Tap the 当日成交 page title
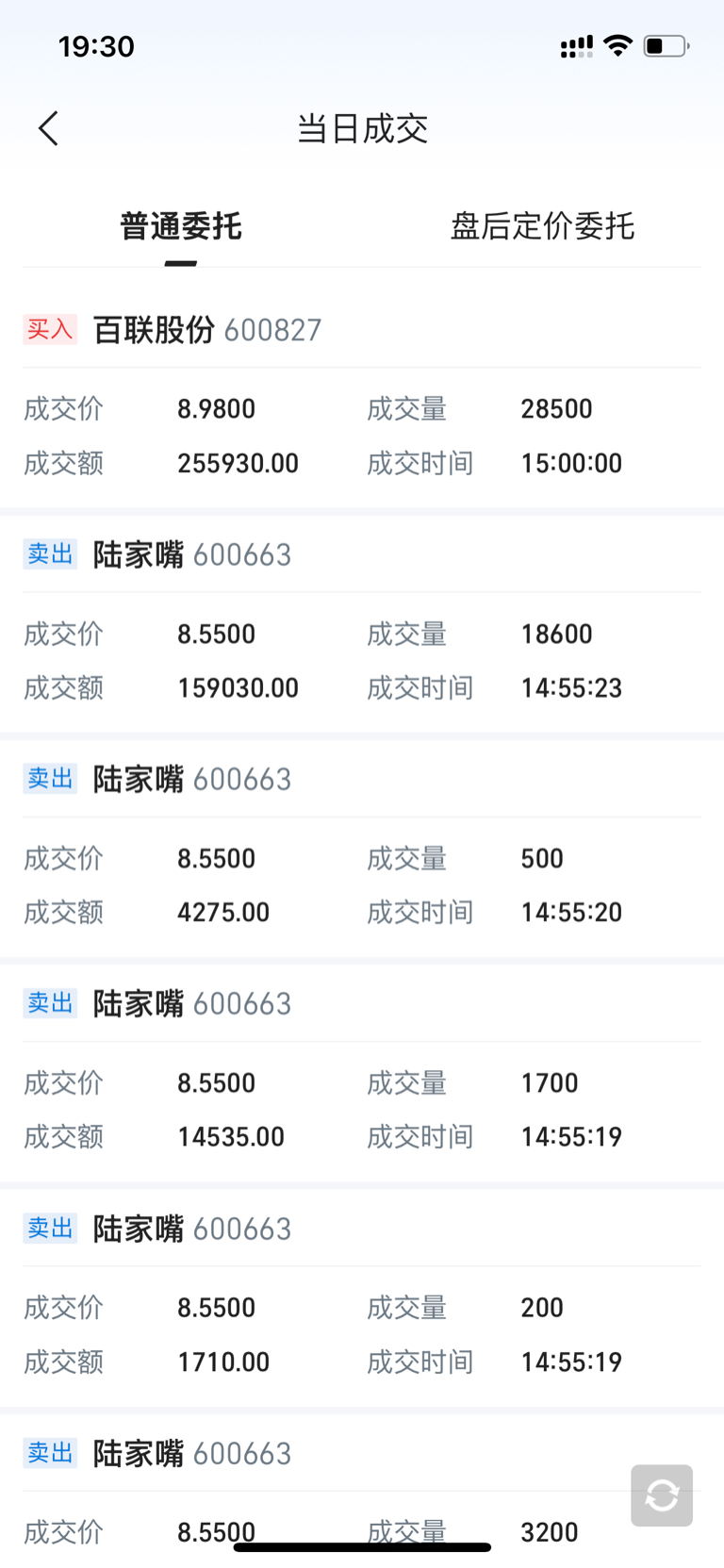The image size is (724, 1568). click(x=362, y=128)
